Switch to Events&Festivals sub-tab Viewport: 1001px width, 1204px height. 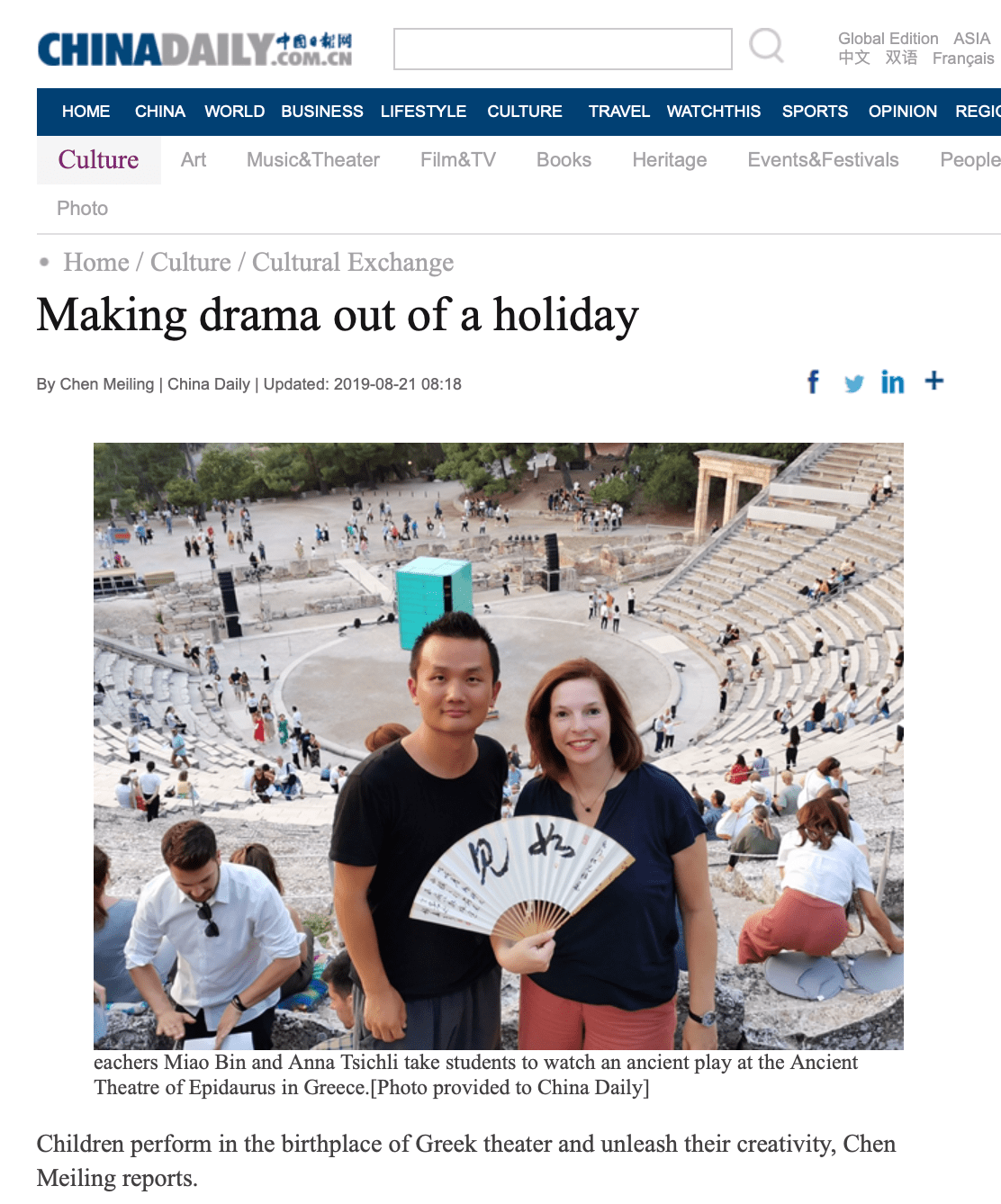coord(823,160)
